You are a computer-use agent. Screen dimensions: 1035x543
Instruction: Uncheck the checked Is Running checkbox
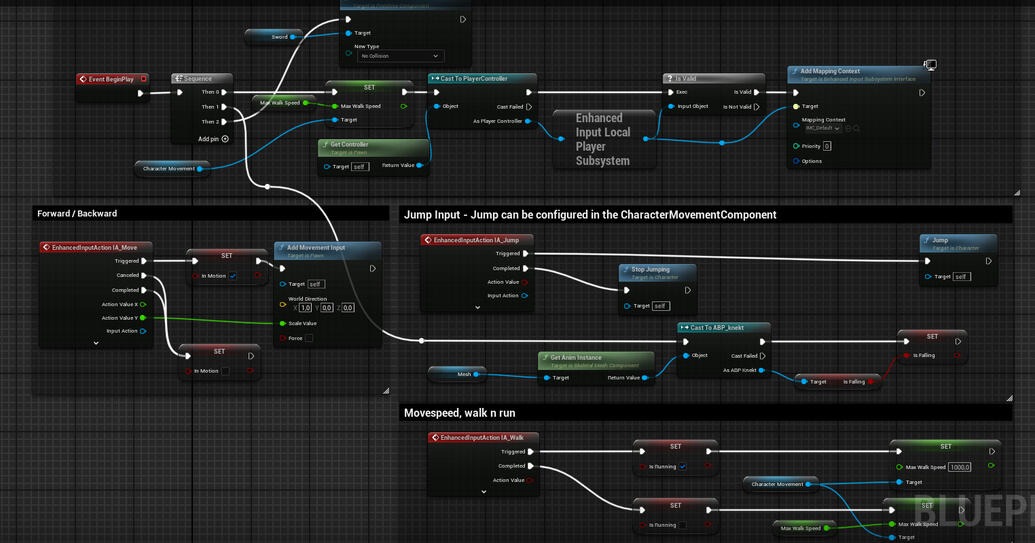click(x=683, y=466)
